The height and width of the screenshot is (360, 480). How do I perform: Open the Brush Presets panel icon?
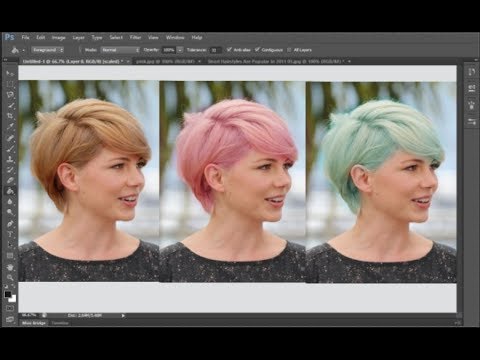[472, 122]
